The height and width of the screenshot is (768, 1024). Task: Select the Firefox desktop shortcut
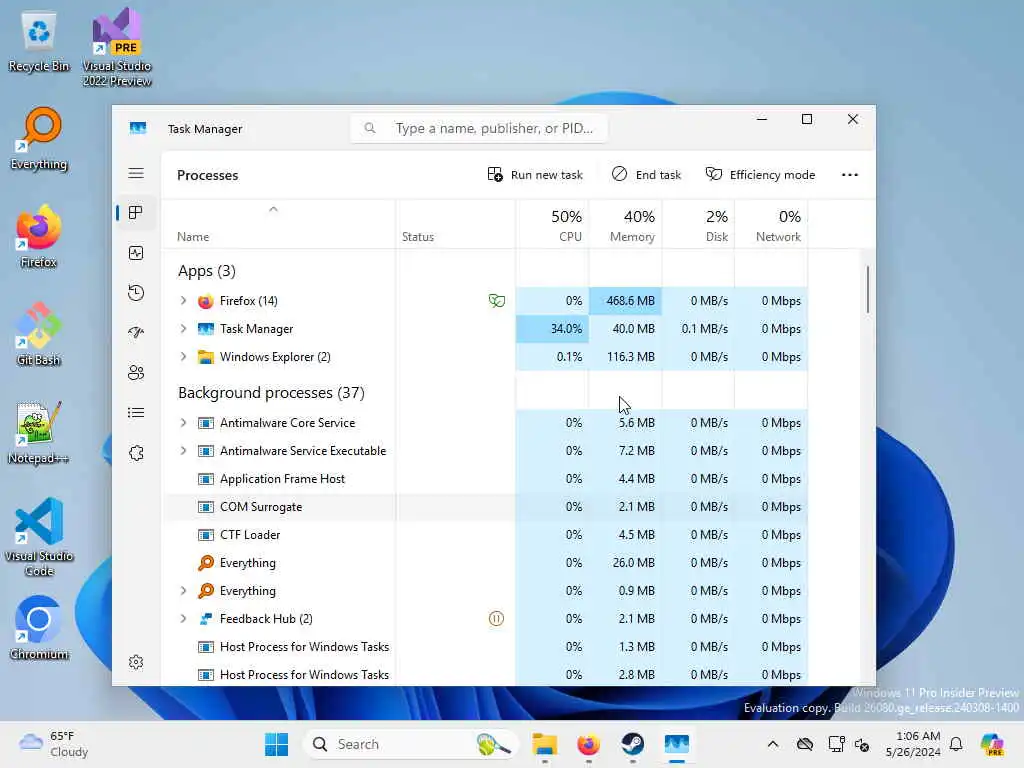click(39, 236)
